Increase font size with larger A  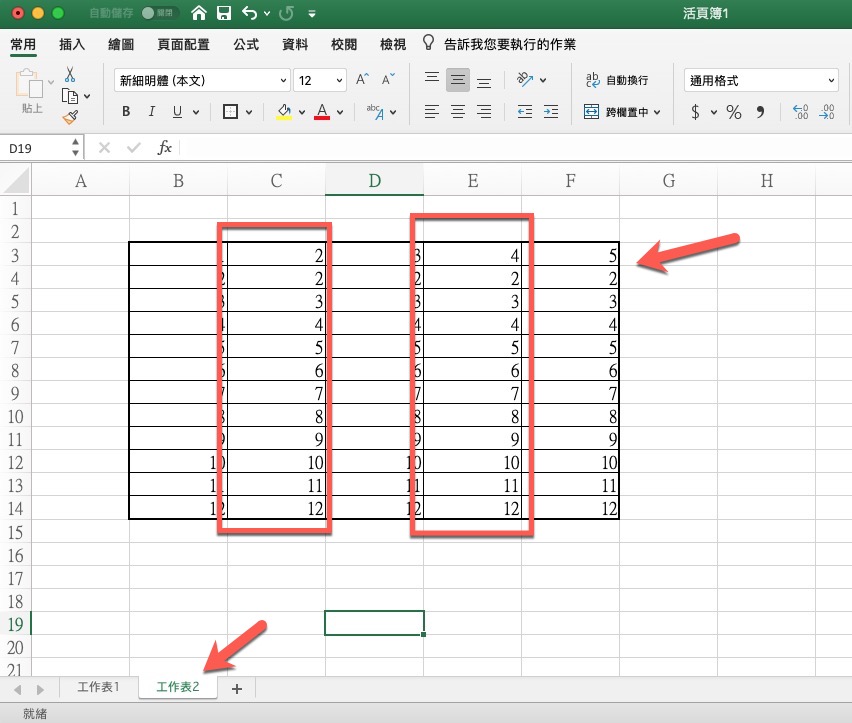click(362, 80)
